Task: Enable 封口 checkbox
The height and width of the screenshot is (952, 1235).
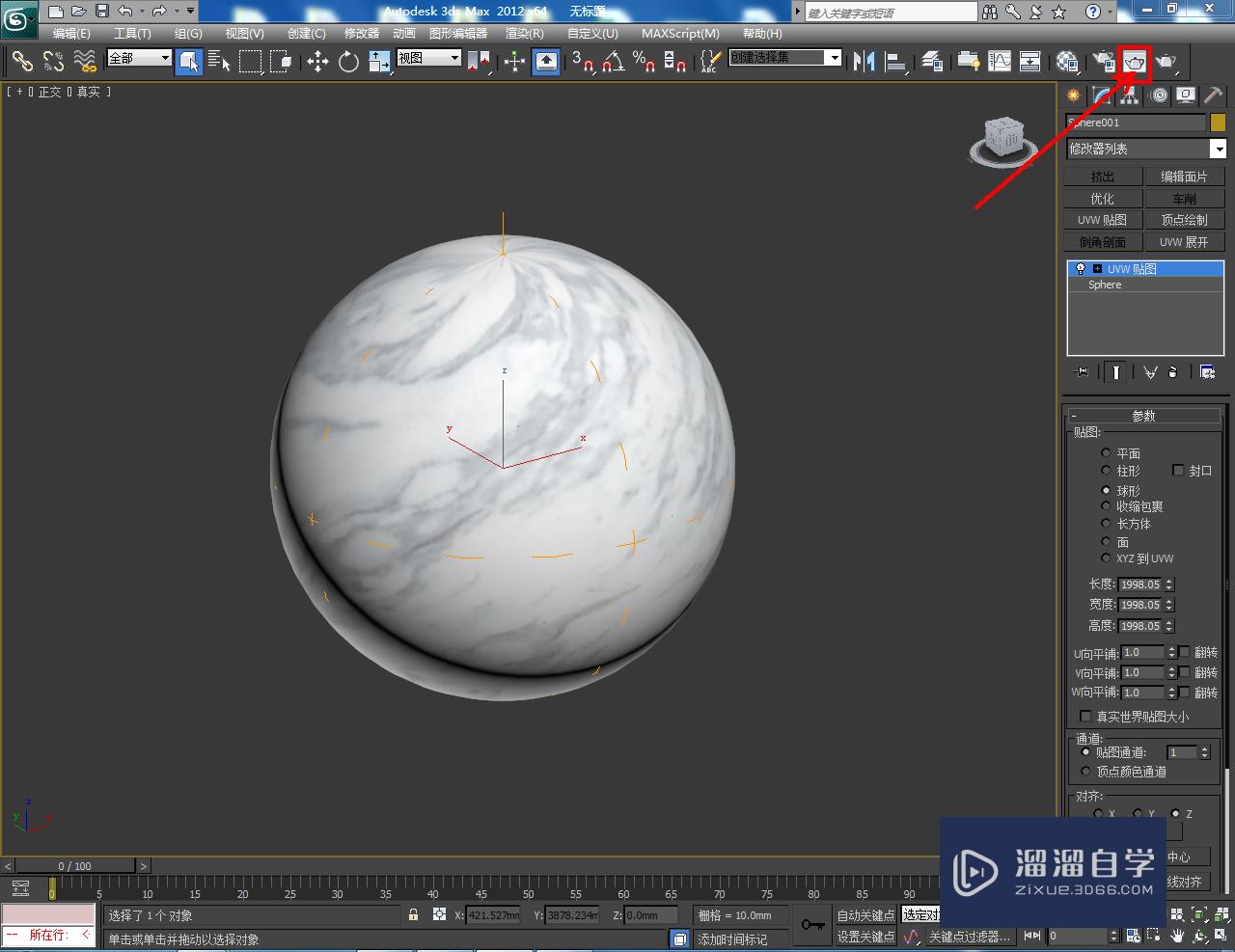Action: pos(1178,470)
